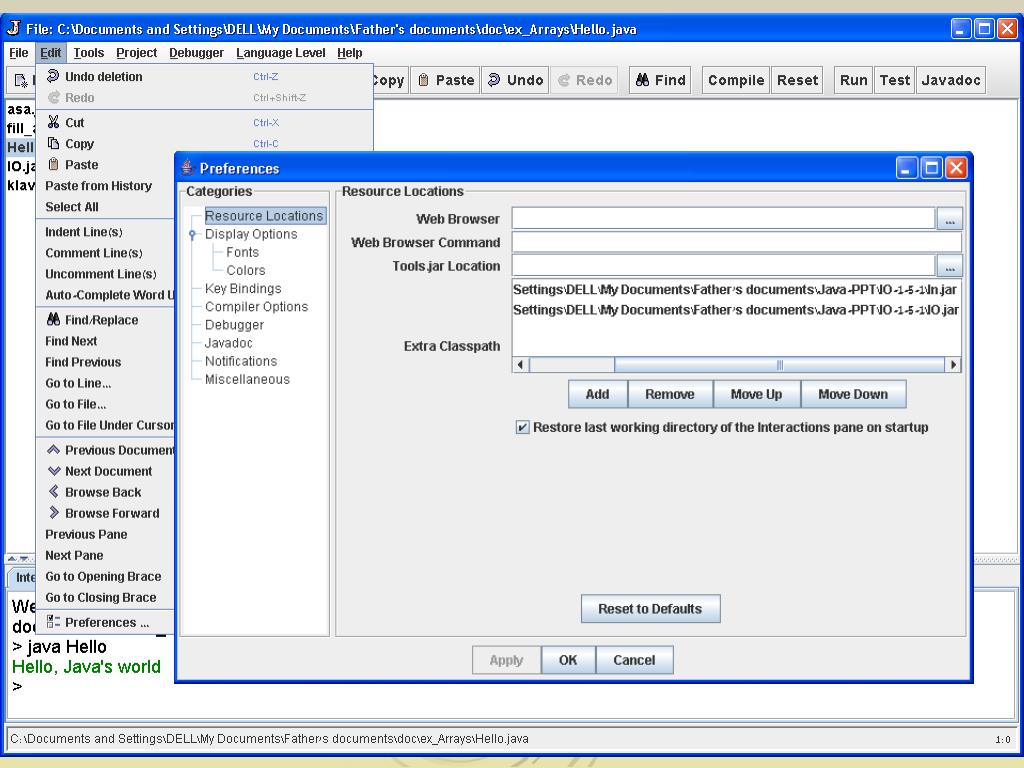Browse for Web Browser location with ellipsis button

click(950, 219)
